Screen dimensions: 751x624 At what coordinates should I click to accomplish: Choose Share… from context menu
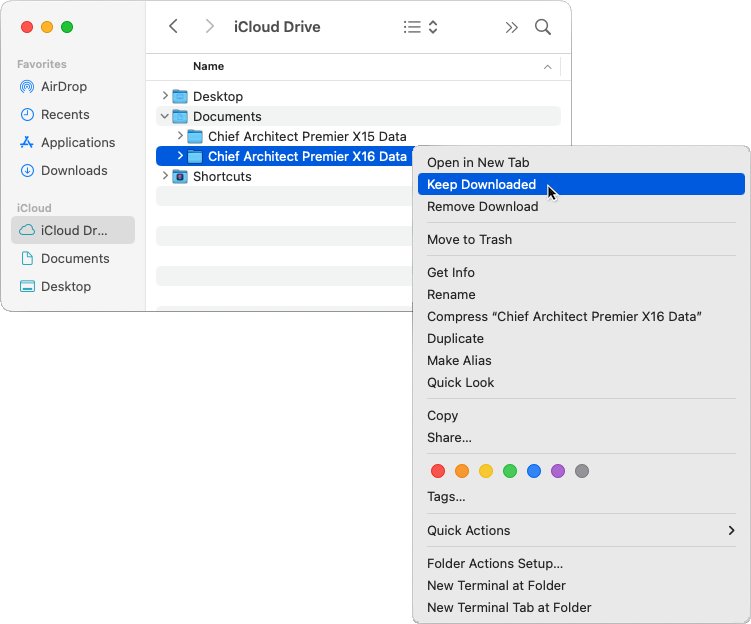pos(581,438)
